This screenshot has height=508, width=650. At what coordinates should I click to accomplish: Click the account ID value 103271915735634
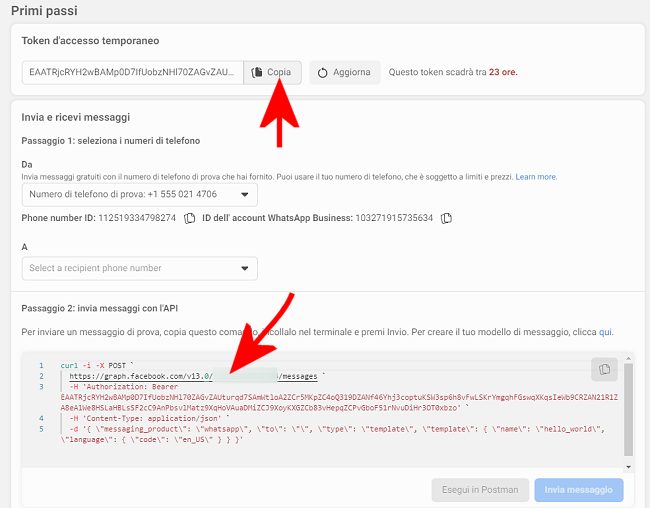pos(394,218)
